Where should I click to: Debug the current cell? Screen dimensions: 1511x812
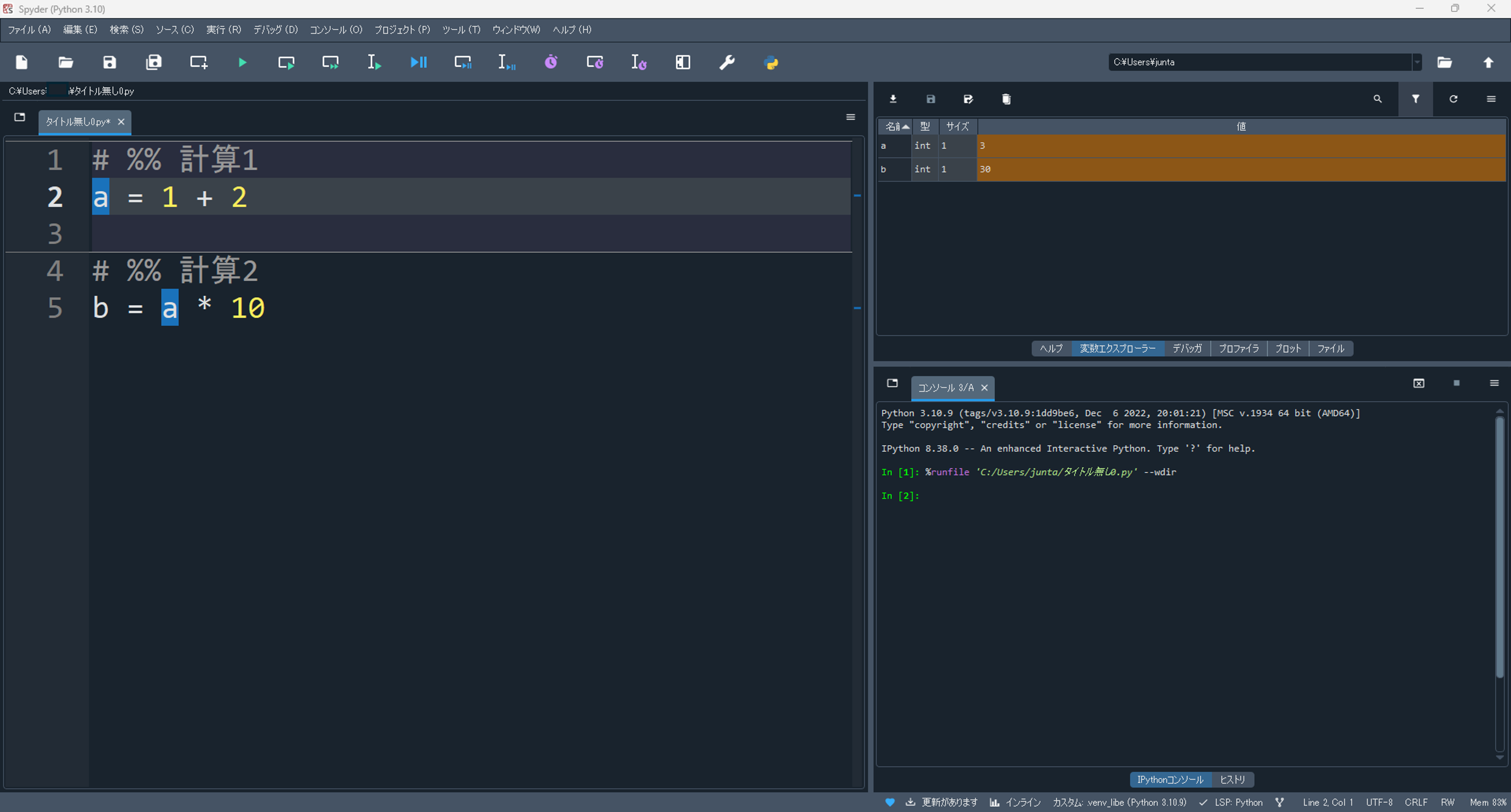point(463,62)
